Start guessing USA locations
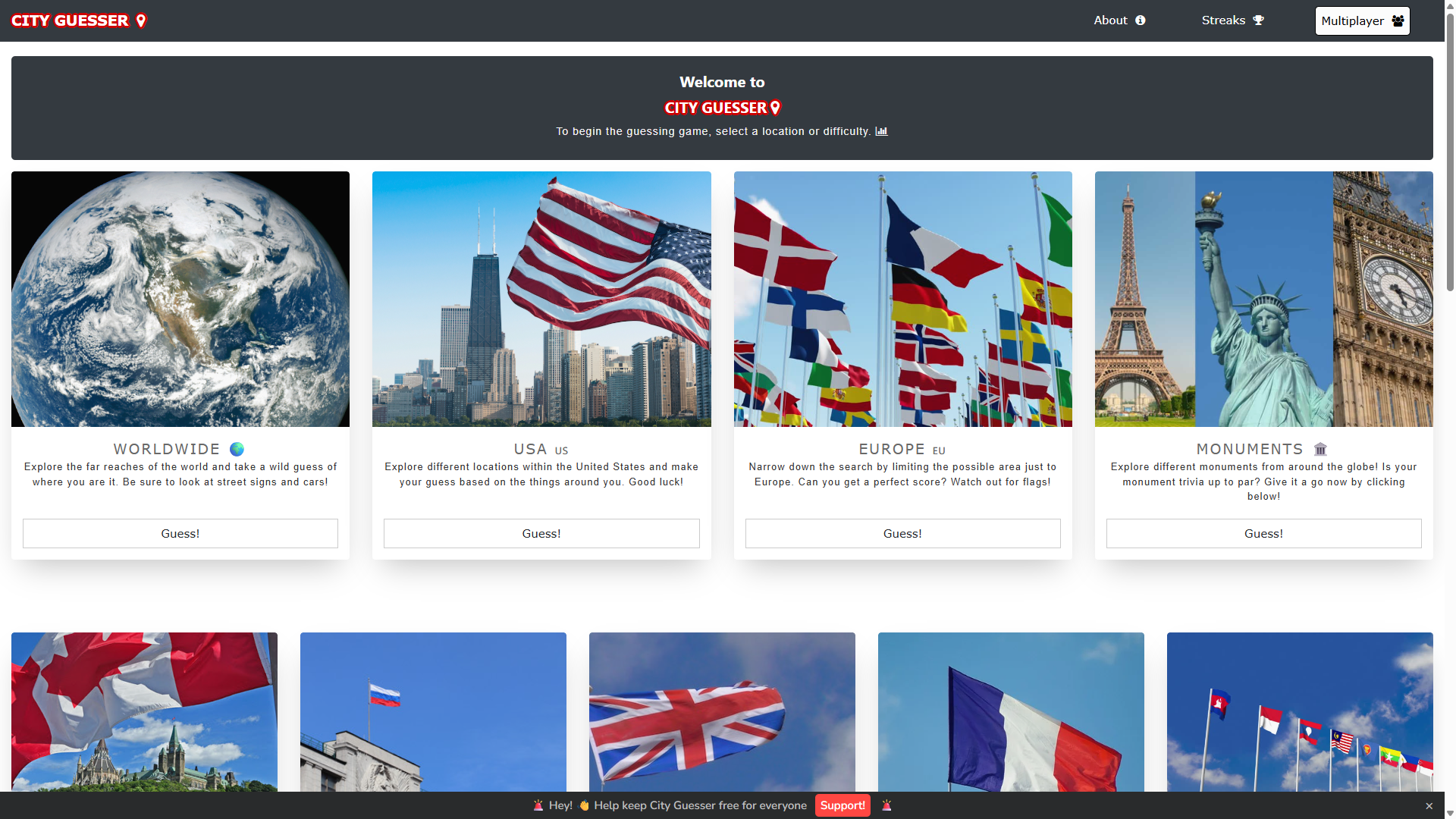The width and height of the screenshot is (1456, 819). coord(541,533)
